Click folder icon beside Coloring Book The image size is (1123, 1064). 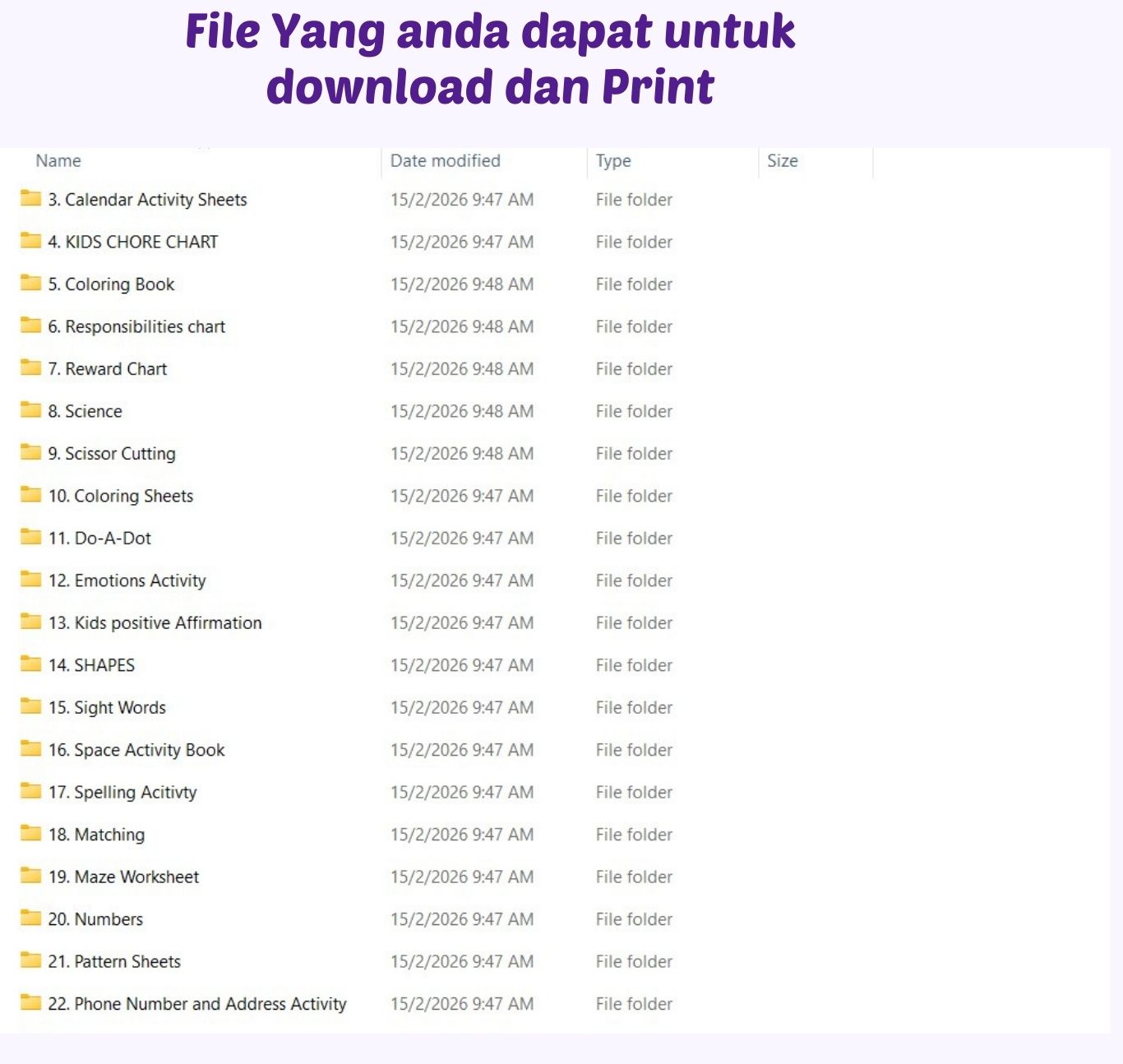coord(30,283)
